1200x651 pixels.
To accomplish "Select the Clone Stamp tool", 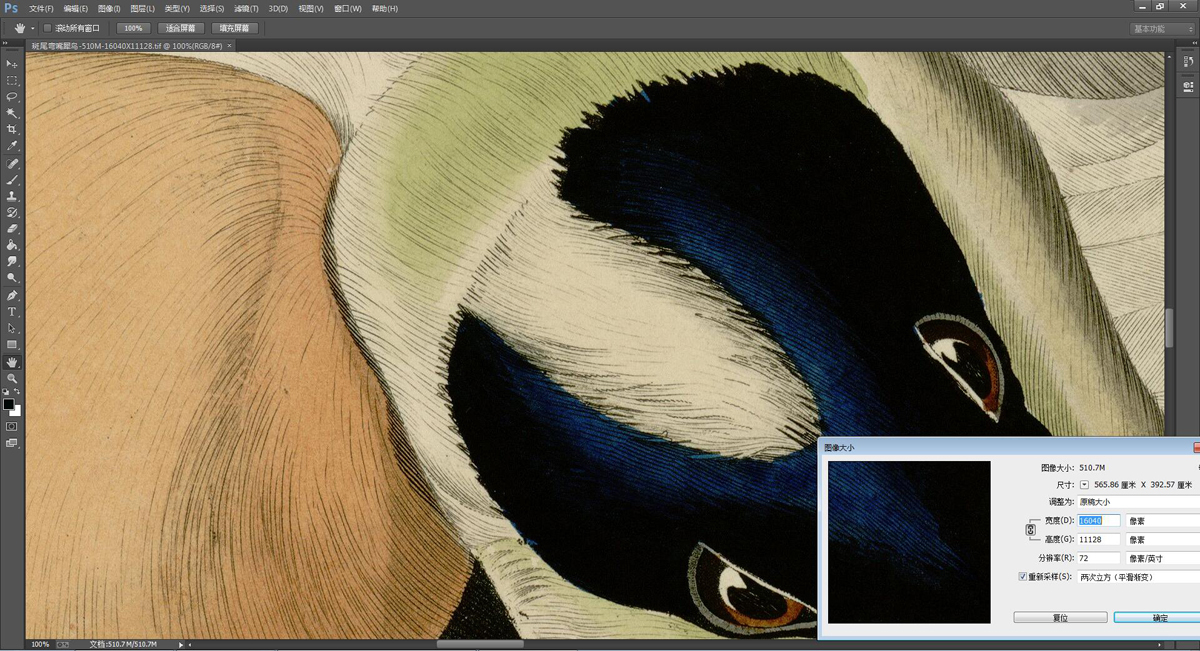I will point(12,196).
